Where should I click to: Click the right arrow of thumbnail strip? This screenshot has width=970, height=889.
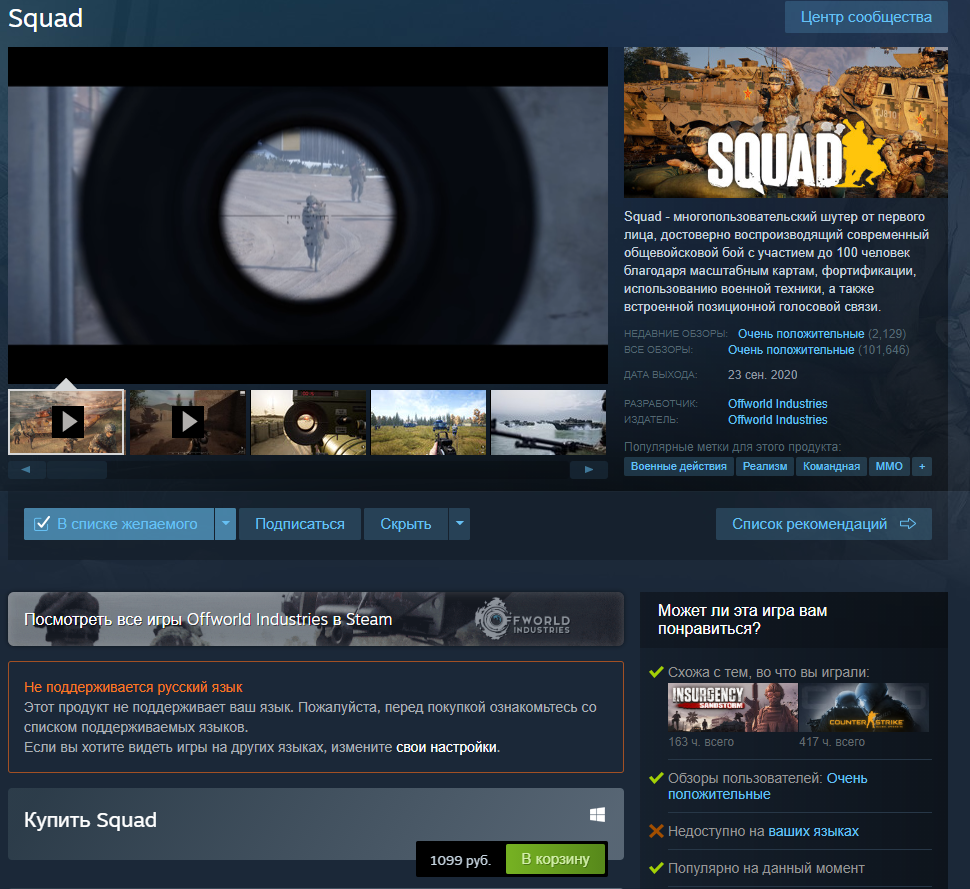[589, 470]
